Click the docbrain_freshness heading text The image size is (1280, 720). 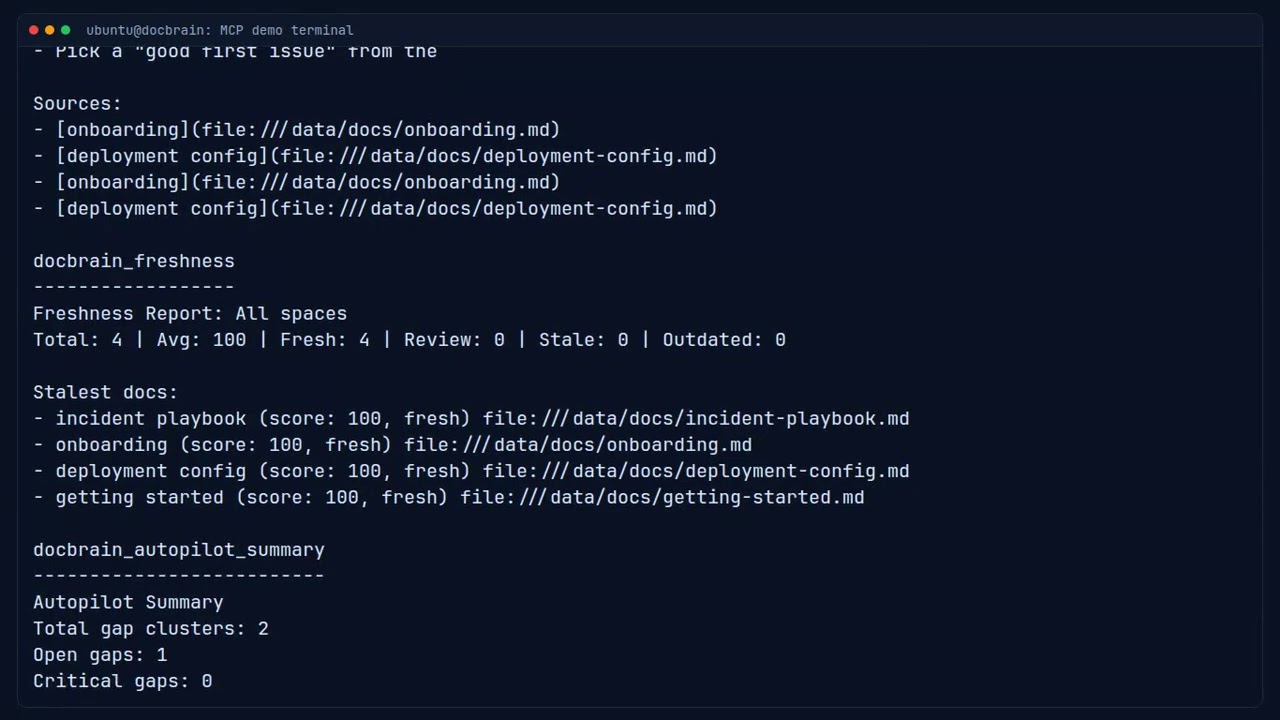click(134, 261)
